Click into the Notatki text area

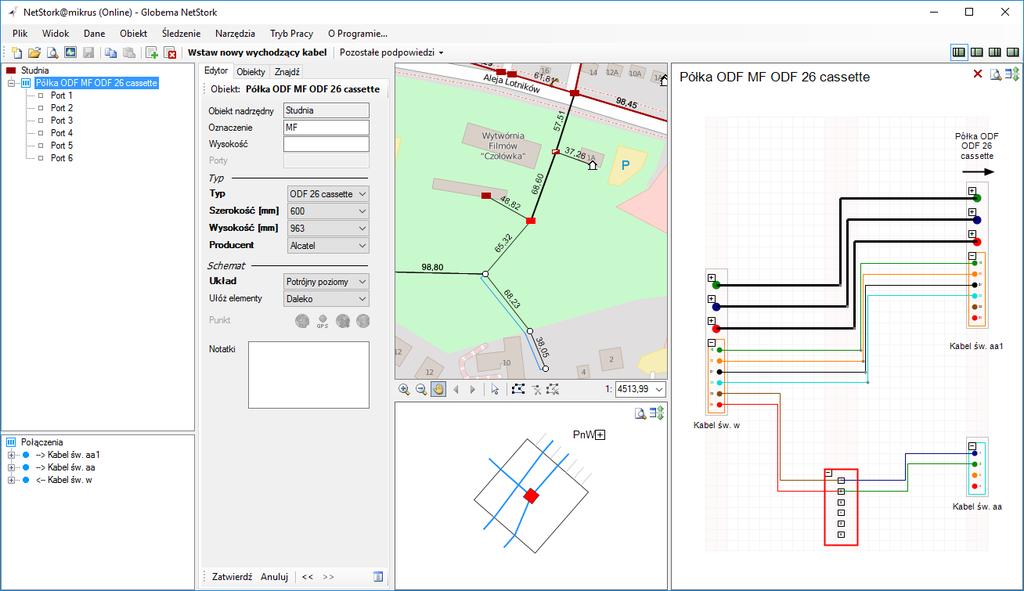(308, 375)
